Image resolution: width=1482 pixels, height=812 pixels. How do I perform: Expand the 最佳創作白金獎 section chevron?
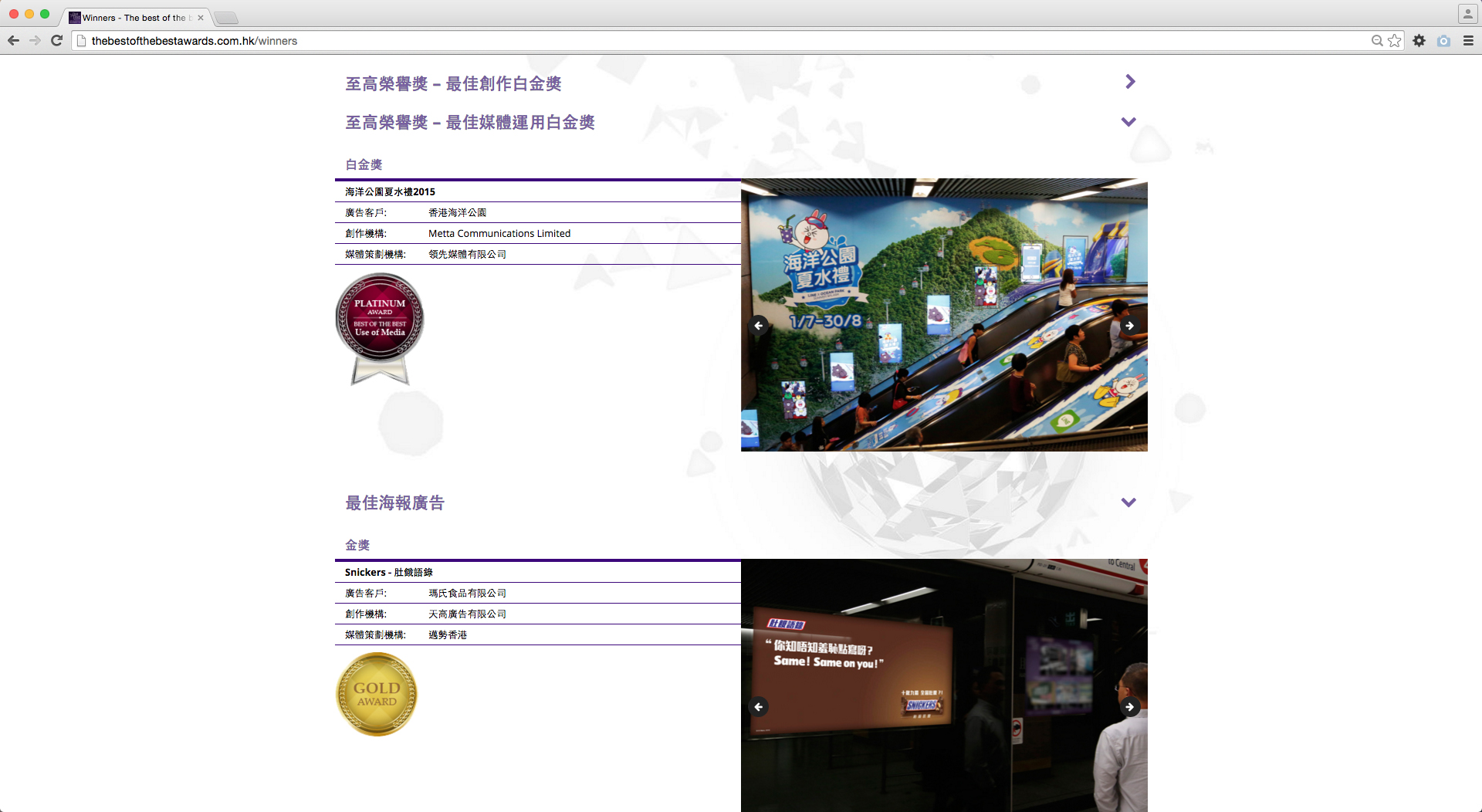(x=1129, y=82)
